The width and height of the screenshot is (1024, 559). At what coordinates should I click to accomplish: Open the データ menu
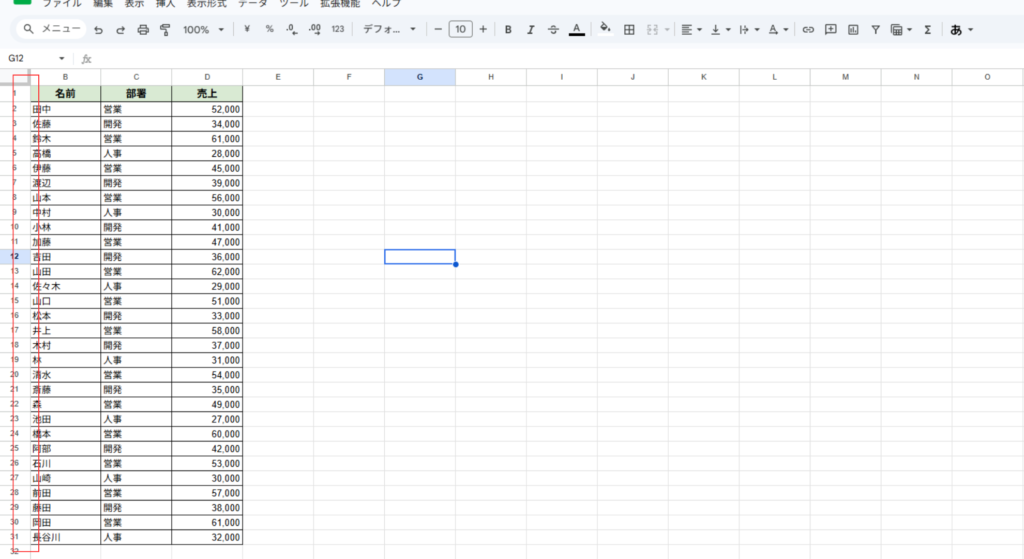click(x=252, y=4)
